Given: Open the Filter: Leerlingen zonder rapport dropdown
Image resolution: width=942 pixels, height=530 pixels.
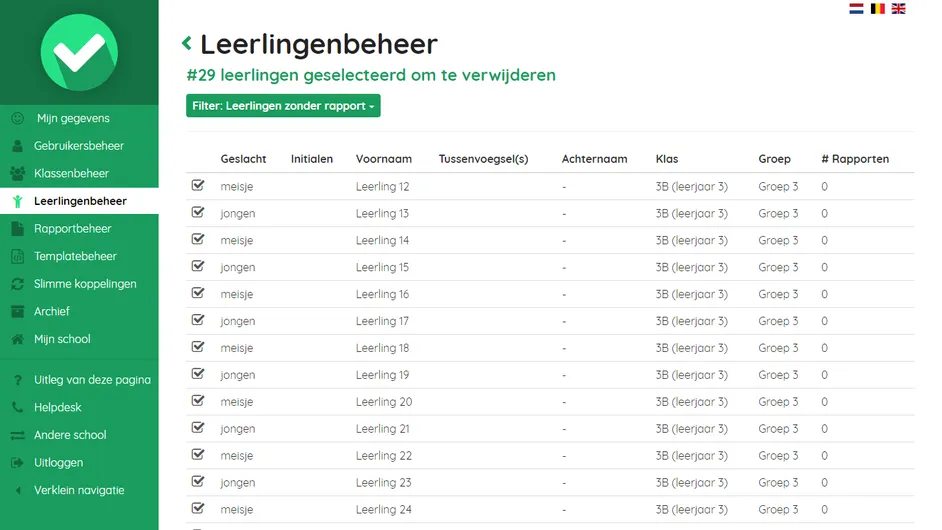Looking at the screenshot, I should pos(283,106).
